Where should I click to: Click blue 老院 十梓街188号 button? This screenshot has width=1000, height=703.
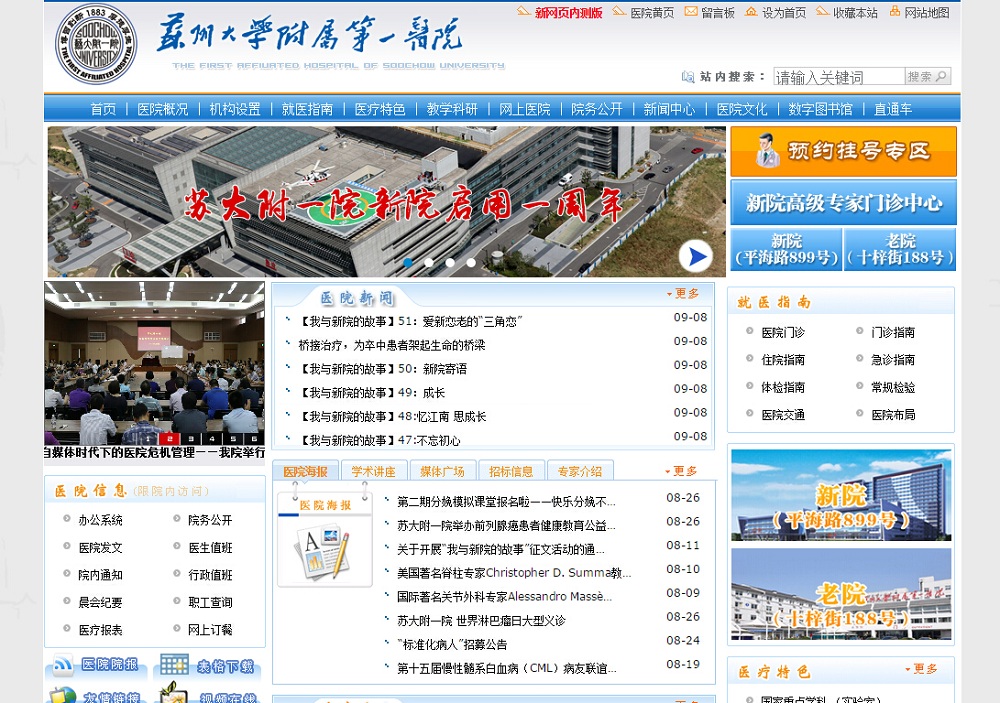(900, 249)
